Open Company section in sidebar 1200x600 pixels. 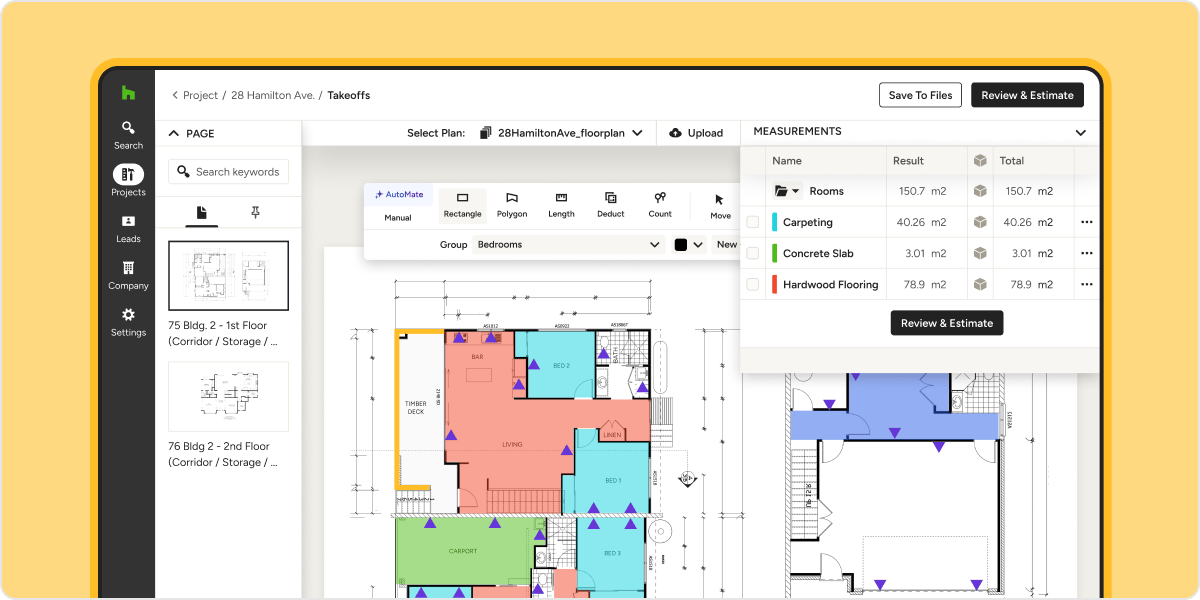click(128, 276)
